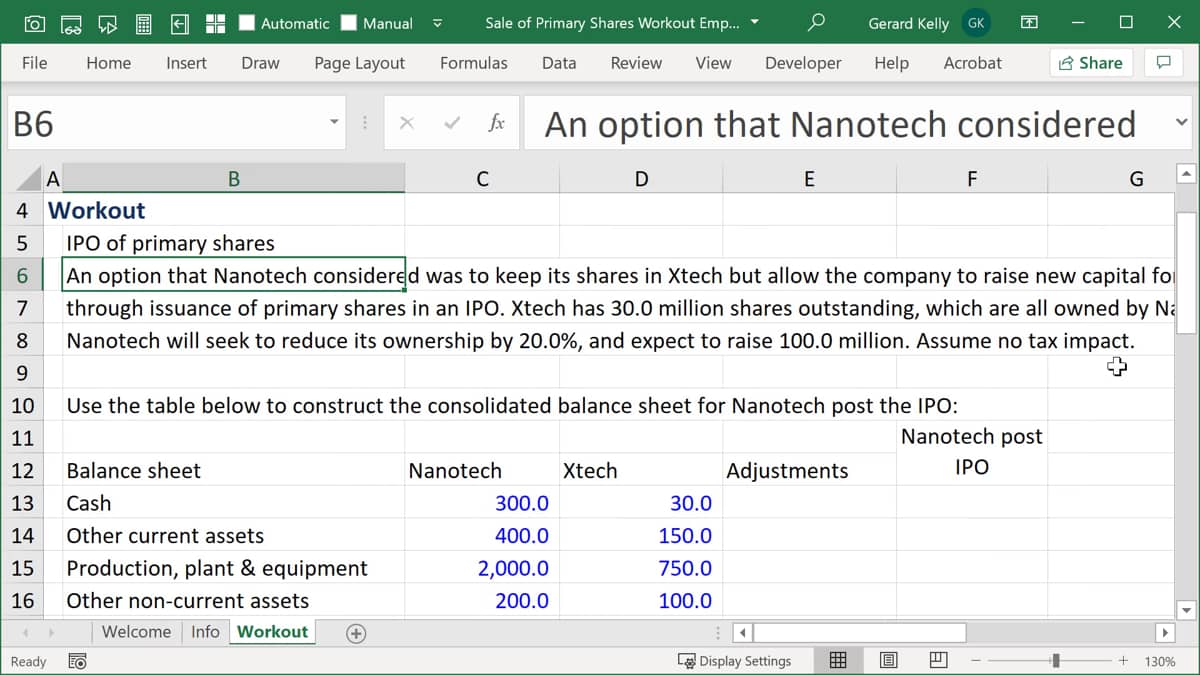Click the 130% zoom level
The height and width of the screenshot is (675, 1200).
coord(1159,661)
